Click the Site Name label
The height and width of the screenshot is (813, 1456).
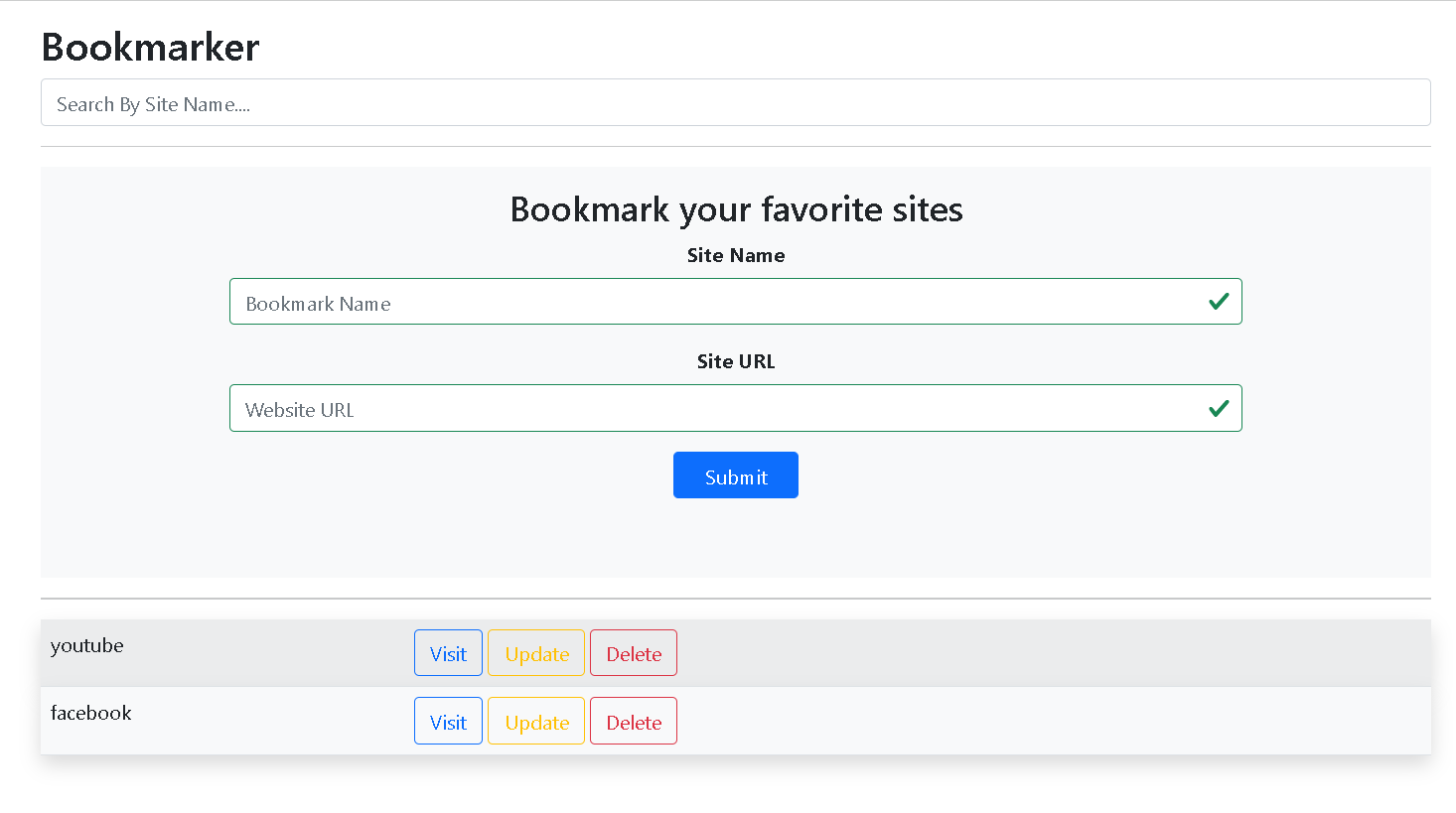(x=735, y=255)
